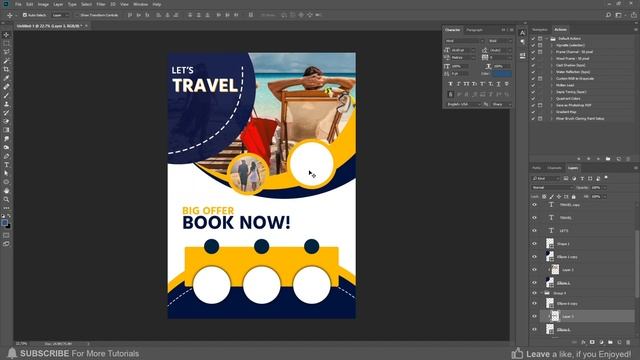Open font family dropdown in Character panel
The height and width of the screenshot is (360, 640).
(x=464, y=41)
